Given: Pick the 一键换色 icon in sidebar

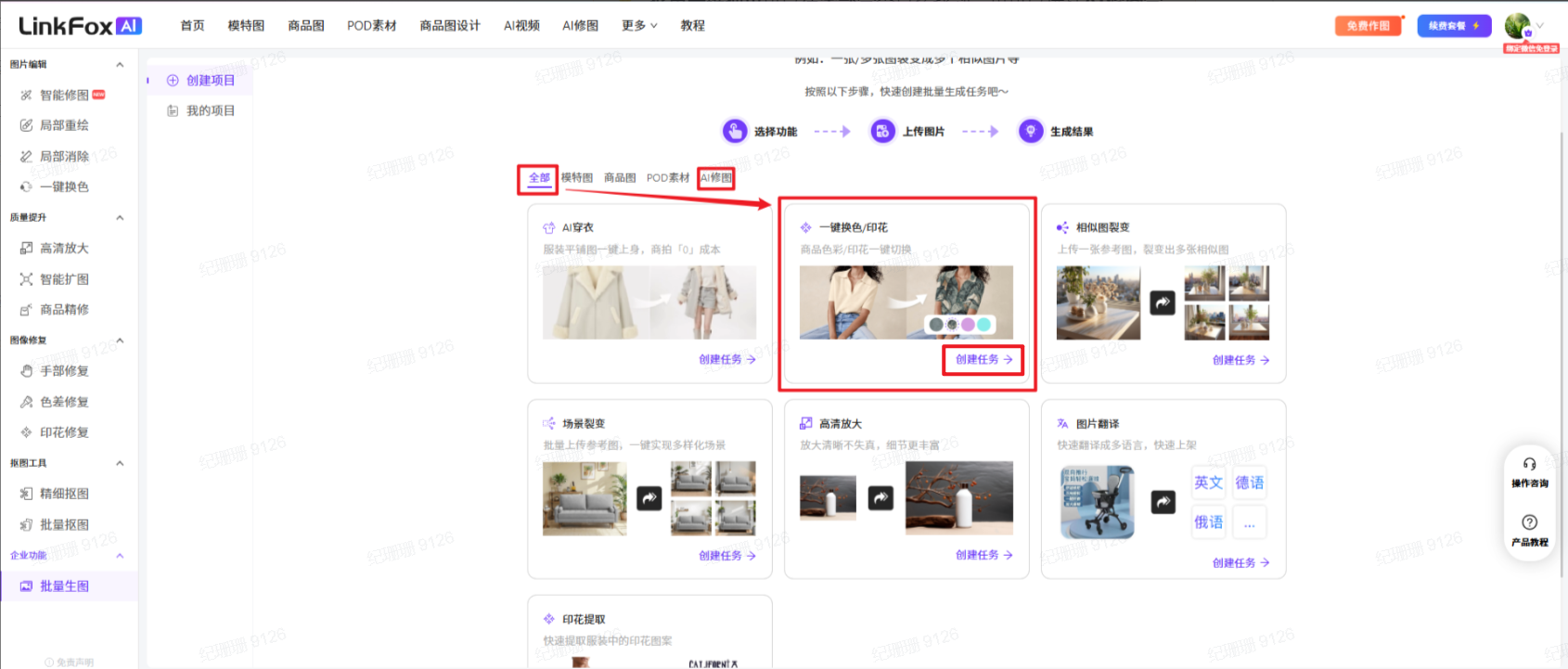Looking at the screenshot, I should (26, 187).
